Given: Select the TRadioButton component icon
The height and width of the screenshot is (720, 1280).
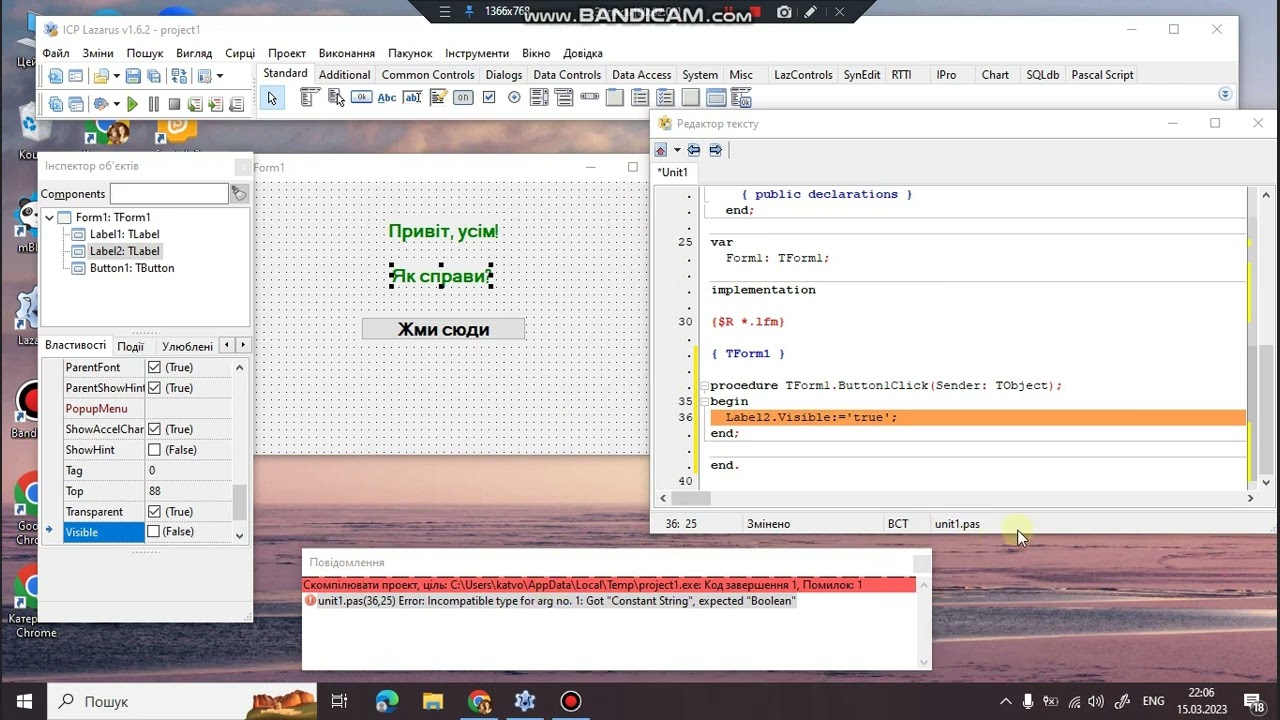Looking at the screenshot, I should (x=514, y=98).
